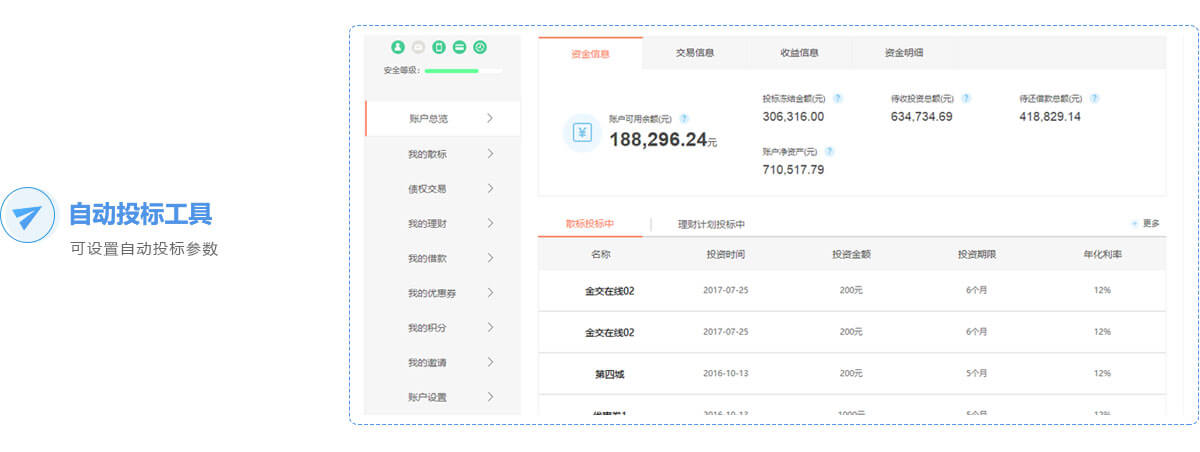The height and width of the screenshot is (452, 1200).
Task: Expand the 我的散标 sidebar item arrow
Action: [490, 154]
